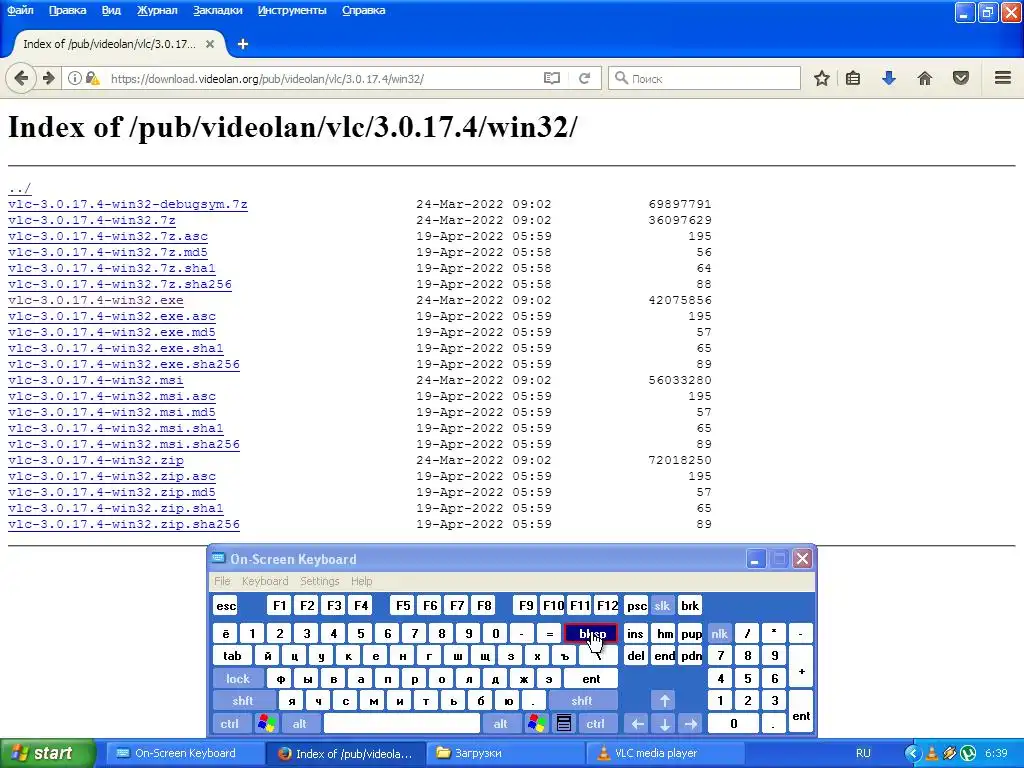Reload the page with the refresh icon
Viewport: 1024px width, 768px height.
pos(584,78)
